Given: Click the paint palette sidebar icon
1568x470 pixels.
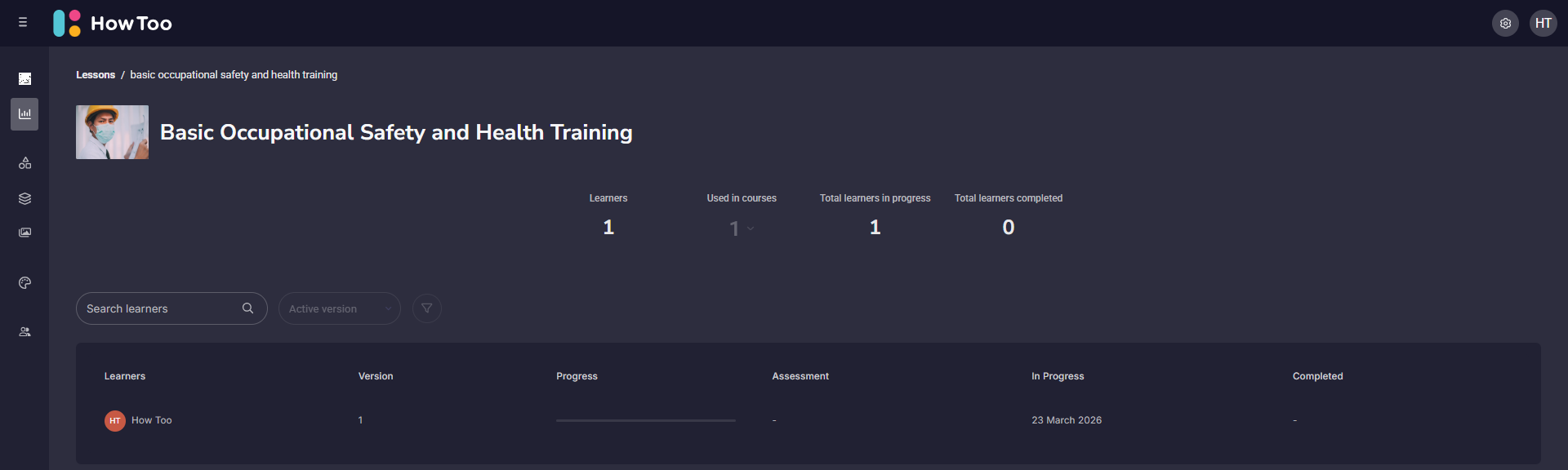Looking at the screenshot, I should (24, 283).
